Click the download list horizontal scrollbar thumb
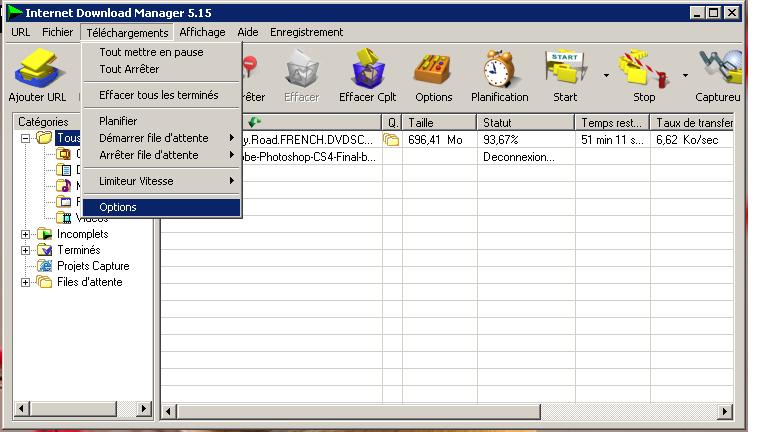757x432 pixels. pos(358,412)
